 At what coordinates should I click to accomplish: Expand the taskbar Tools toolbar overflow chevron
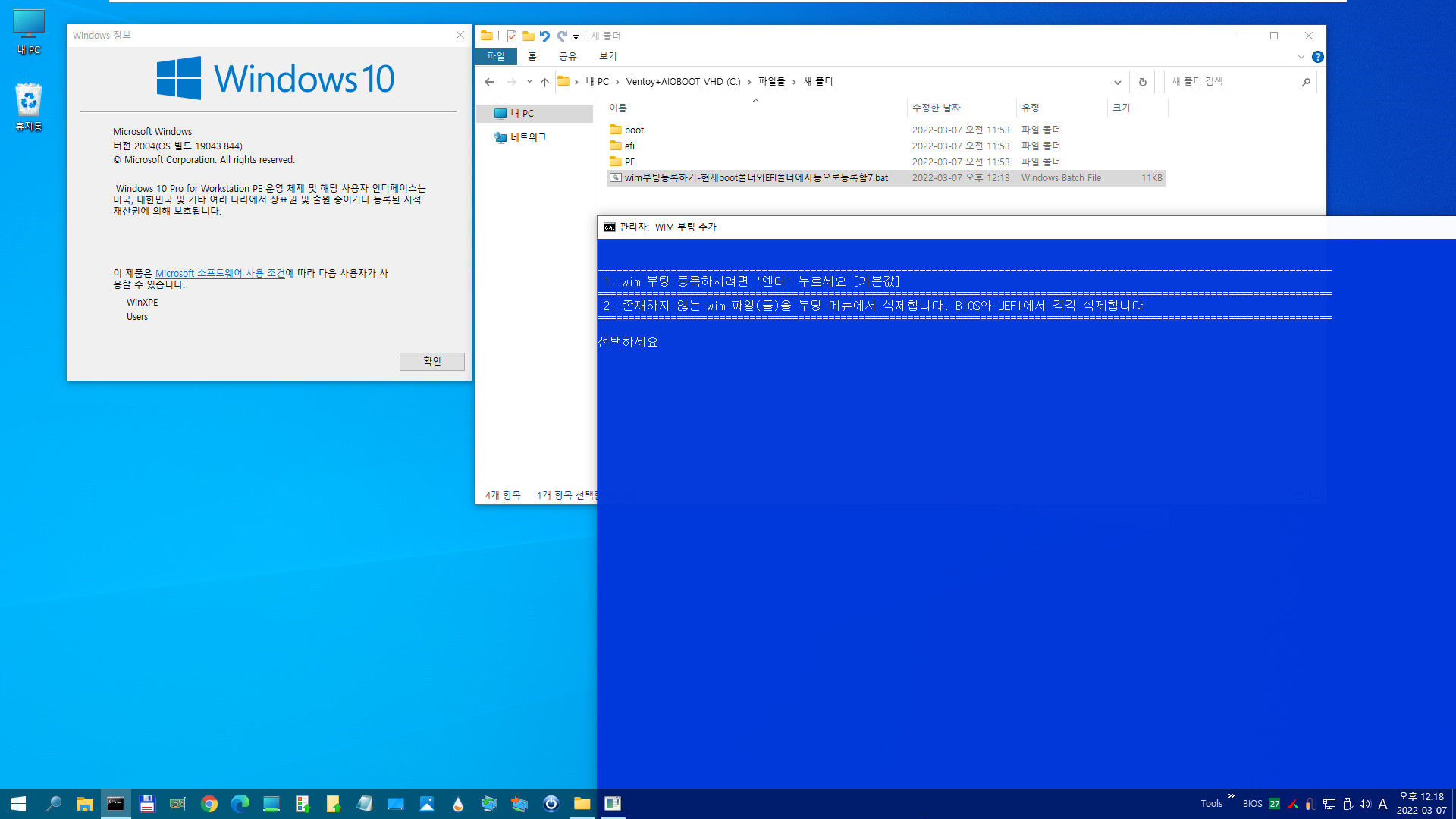[1232, 796]
